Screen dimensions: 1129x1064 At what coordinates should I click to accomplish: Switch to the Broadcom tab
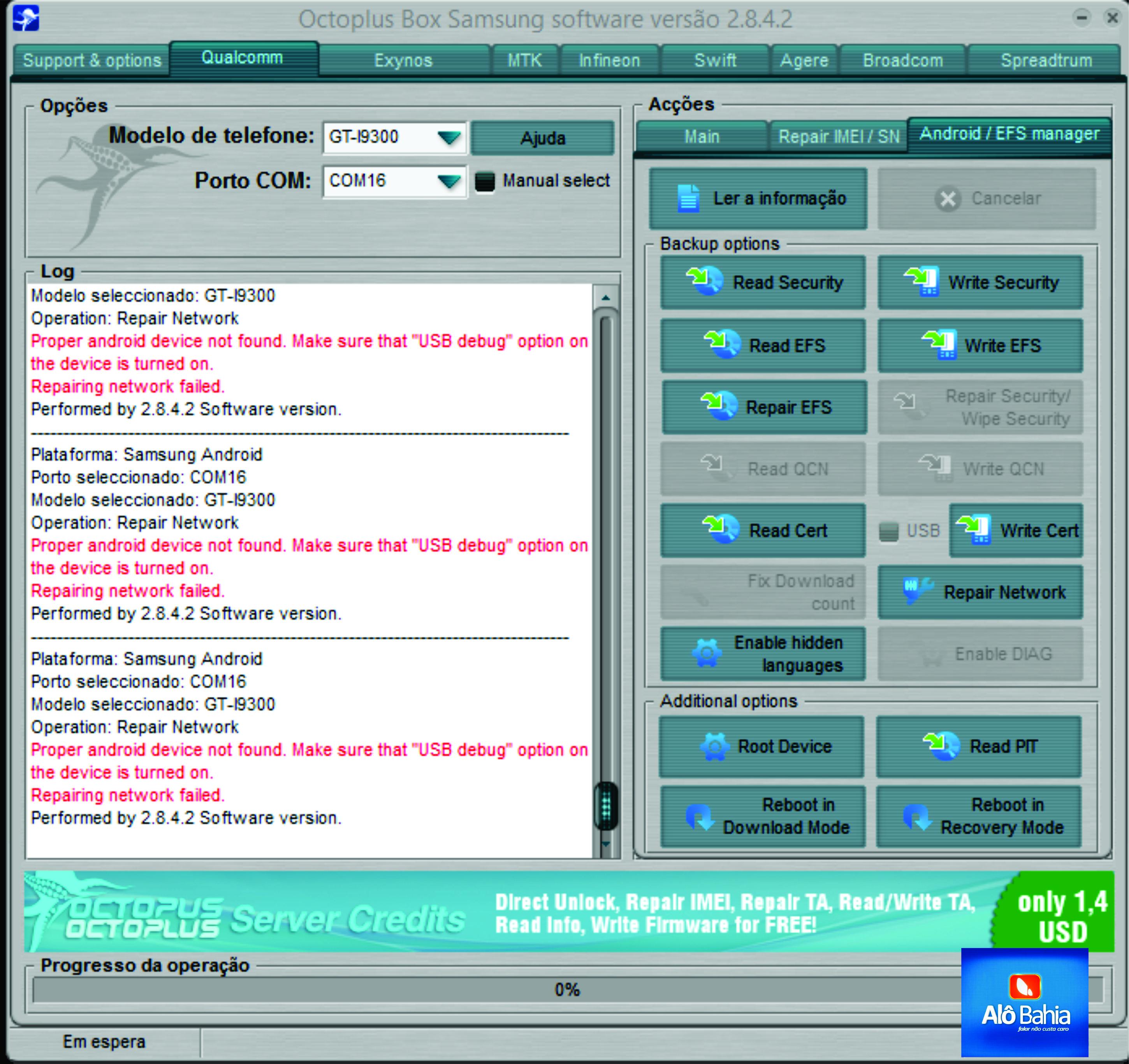[x=903, y=60]
